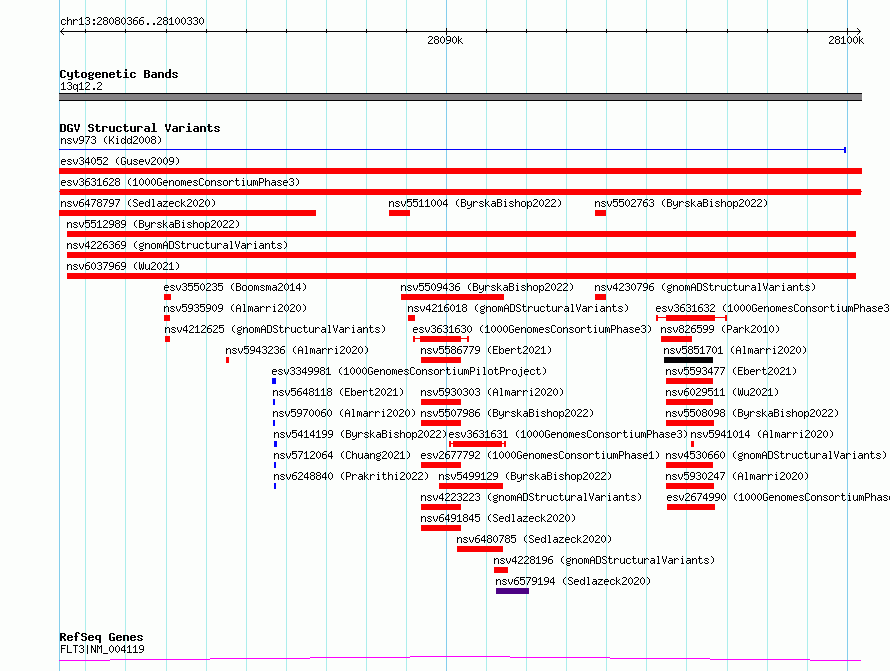890x671 pixels.
Task: Click nsv5512989 (ByrskaBishop2022) label
Action: (x=153, y=224)
